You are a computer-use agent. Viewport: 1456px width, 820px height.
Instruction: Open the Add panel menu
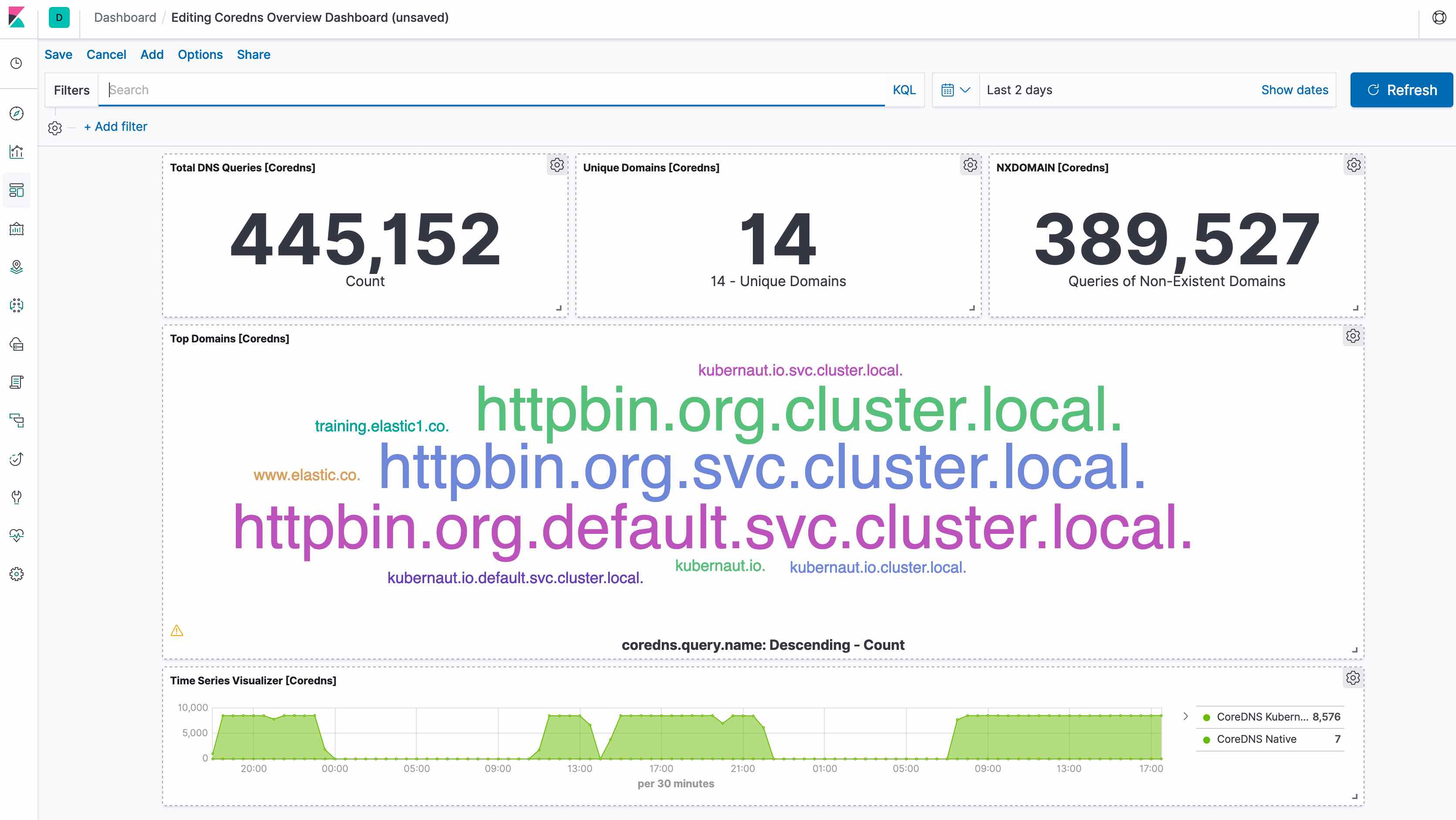(151, 54)
